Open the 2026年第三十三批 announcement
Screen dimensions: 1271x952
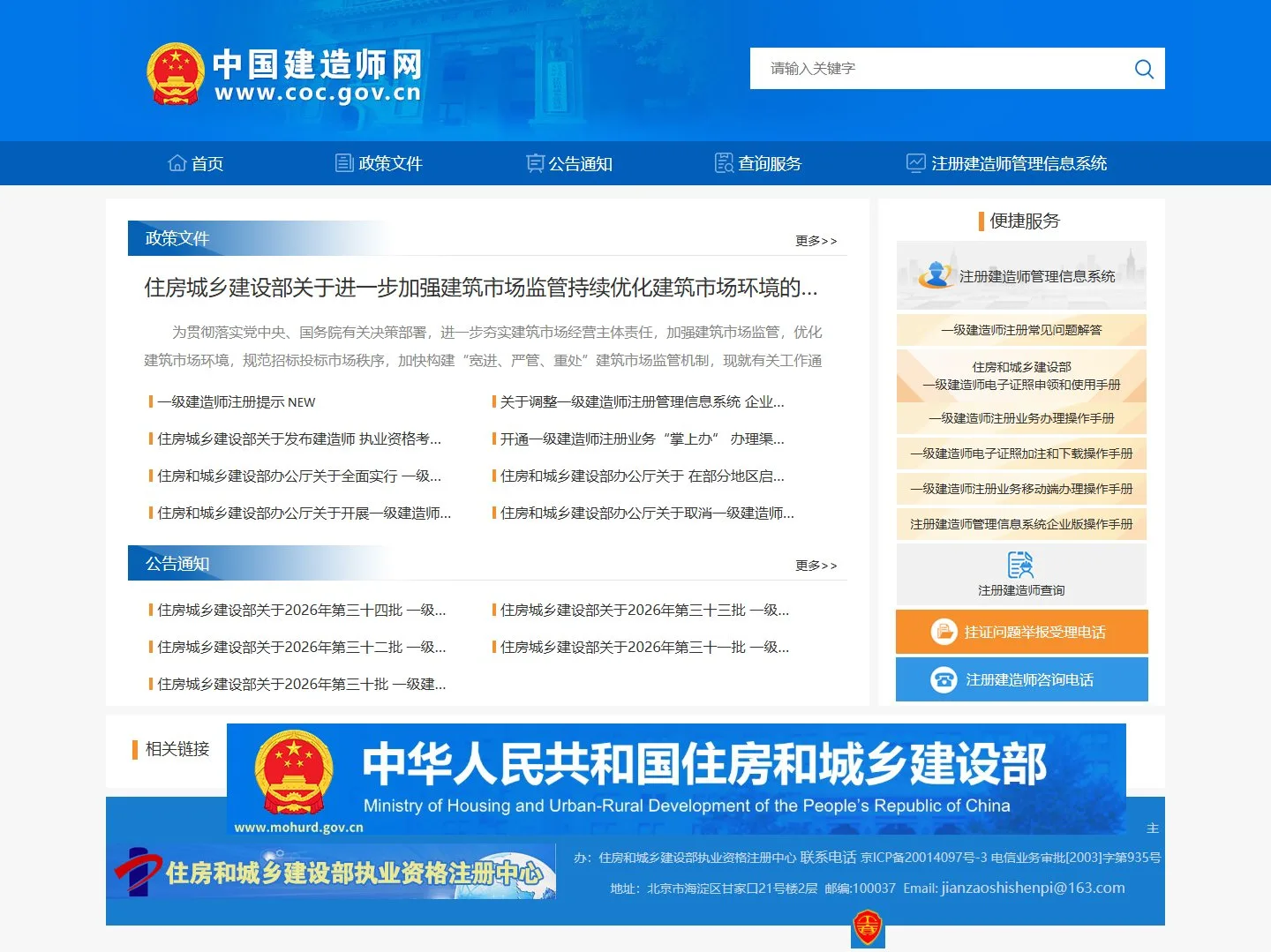click(x=644, y=611)
